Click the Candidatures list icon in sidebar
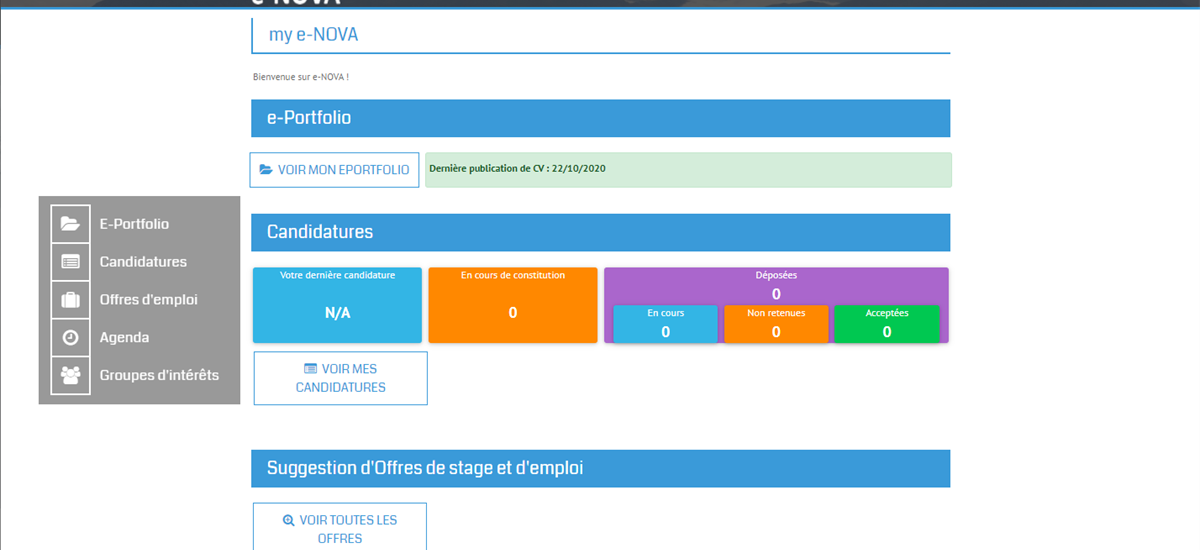Screen dimensions: 1200x550 (x=70, y=262)
